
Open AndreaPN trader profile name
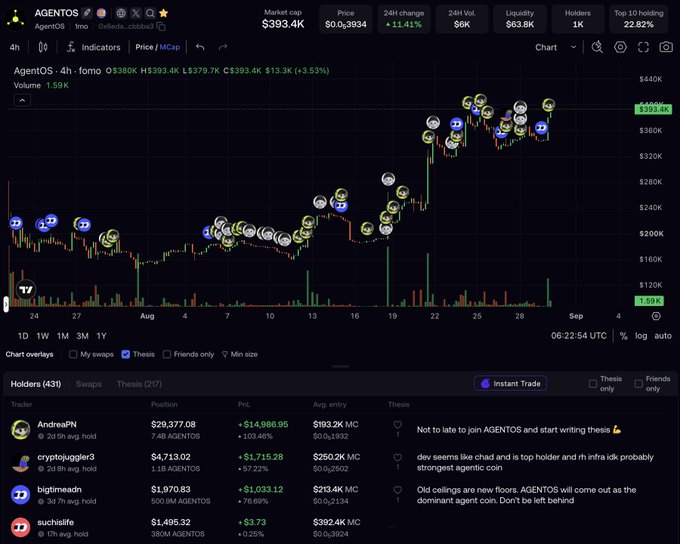(x=57, y=424)
